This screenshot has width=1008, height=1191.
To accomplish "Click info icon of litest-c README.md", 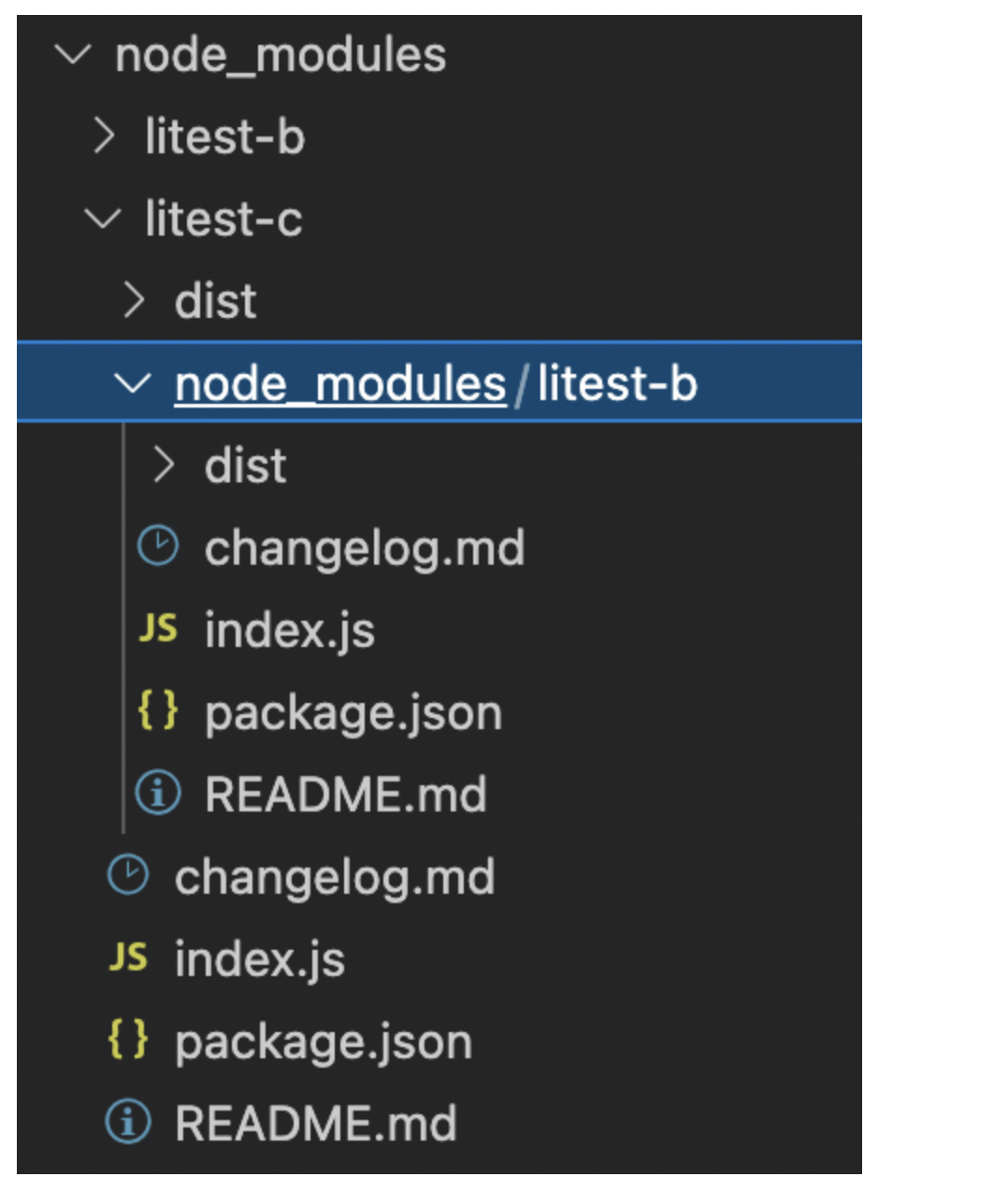I will click(128, 1123).
